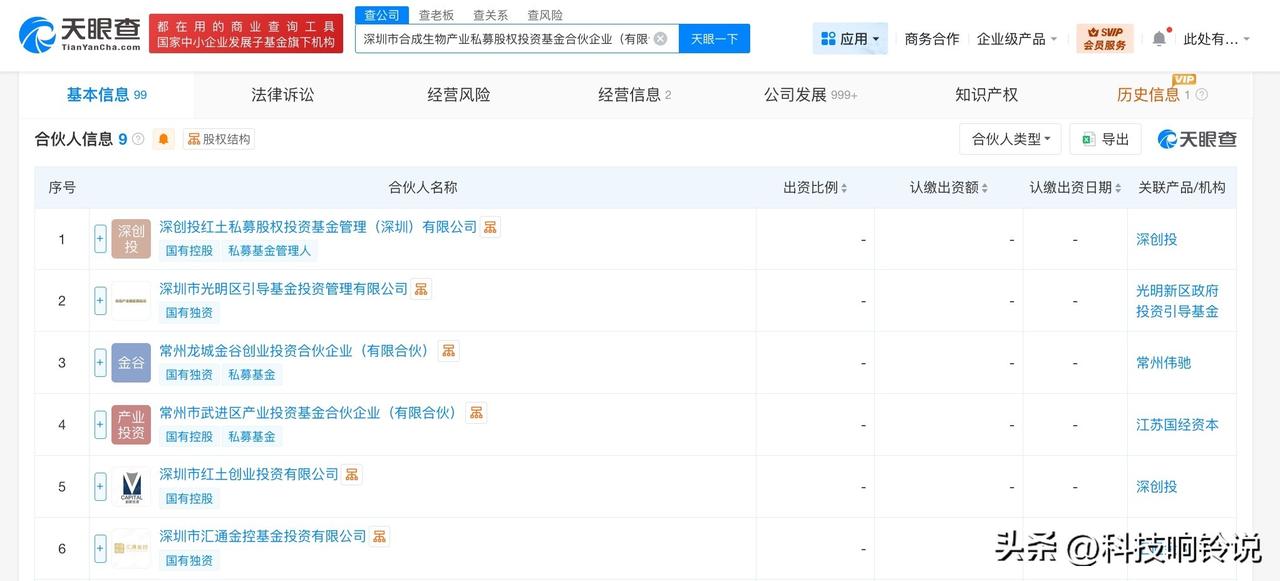
Task: Click the TianYanCha logo at top left
Action: [x=79, y=34]
